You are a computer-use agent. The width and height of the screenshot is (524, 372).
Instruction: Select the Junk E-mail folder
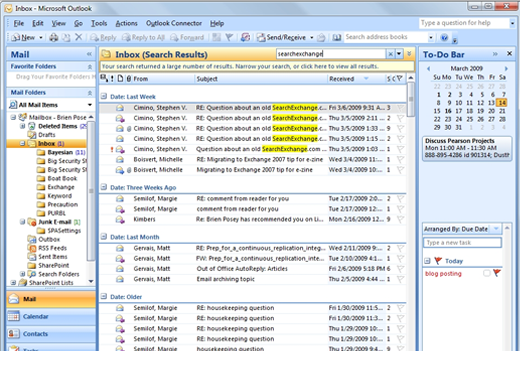point(54,222)
